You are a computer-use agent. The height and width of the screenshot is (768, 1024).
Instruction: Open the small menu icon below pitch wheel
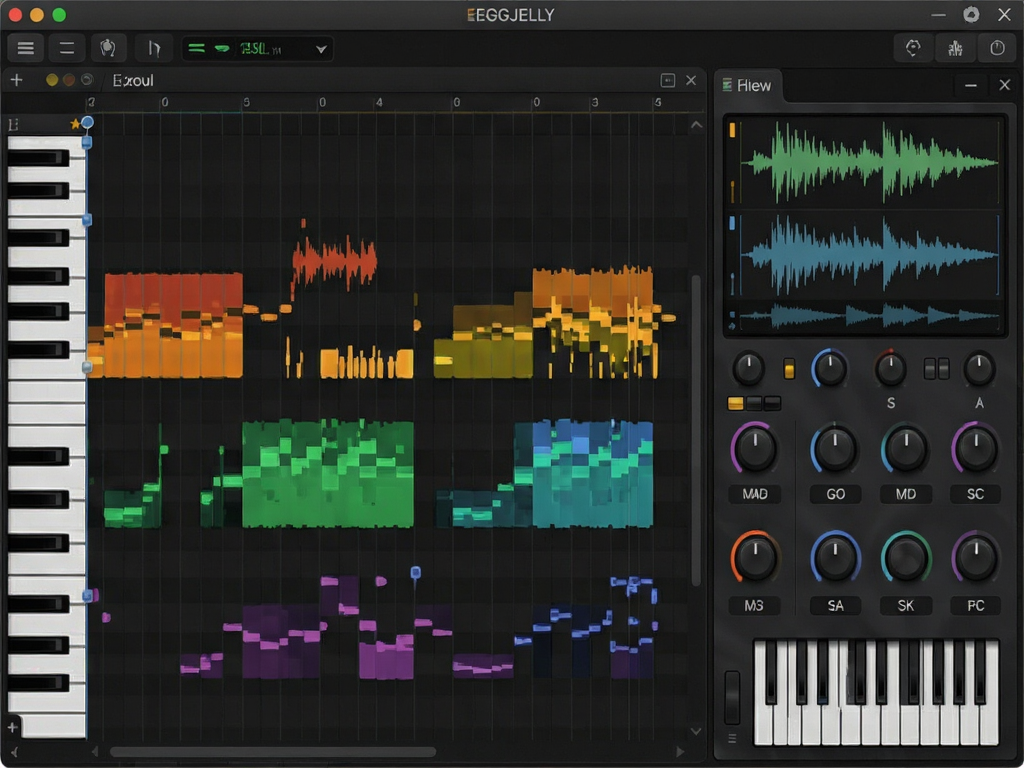[x=732, y=738]
